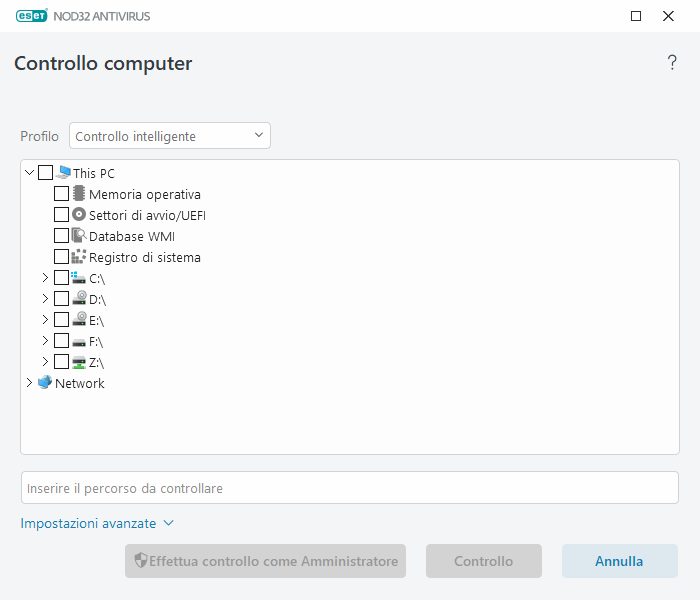Click the Network globe icon
This screenshot has height=600, width=700.
(45, 383)
